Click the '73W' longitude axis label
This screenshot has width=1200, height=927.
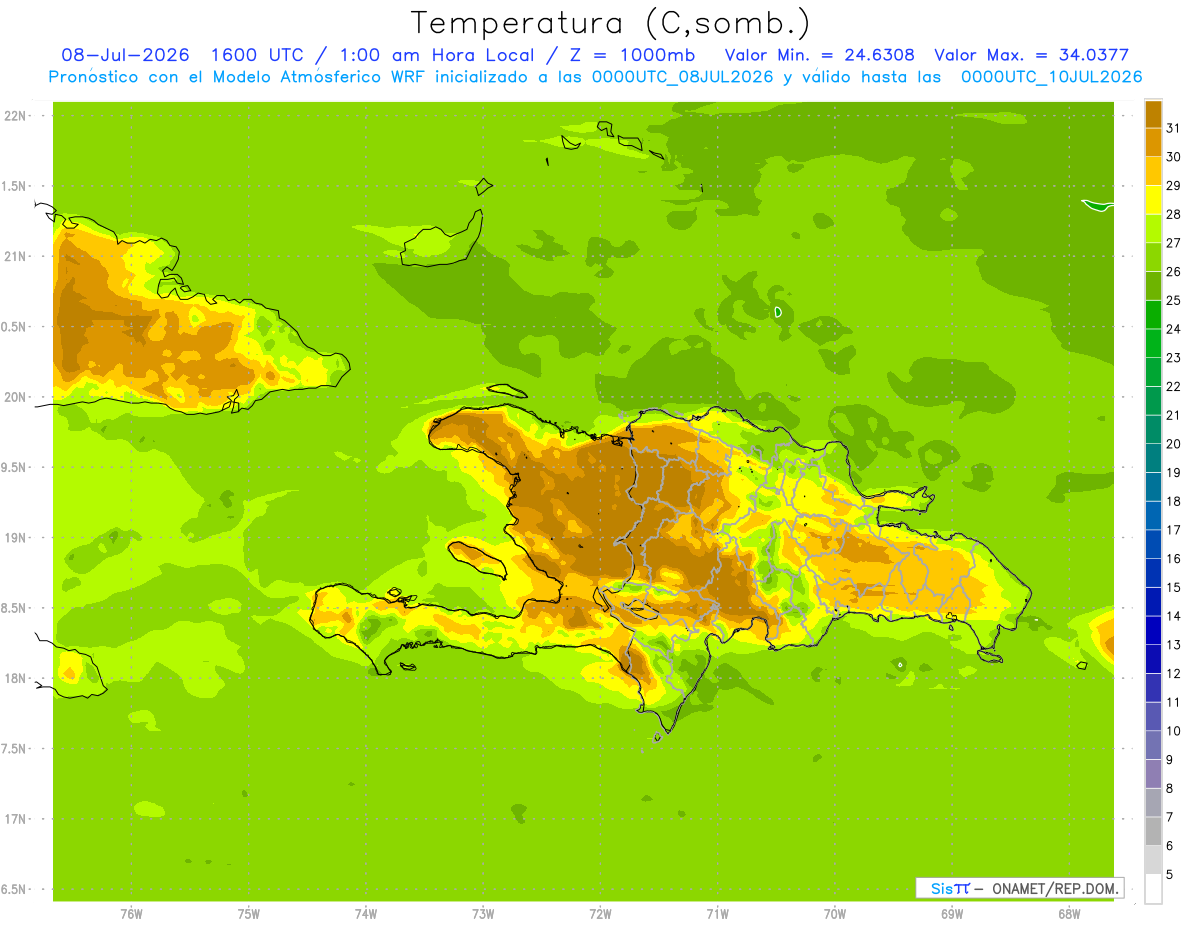(483, 914)
